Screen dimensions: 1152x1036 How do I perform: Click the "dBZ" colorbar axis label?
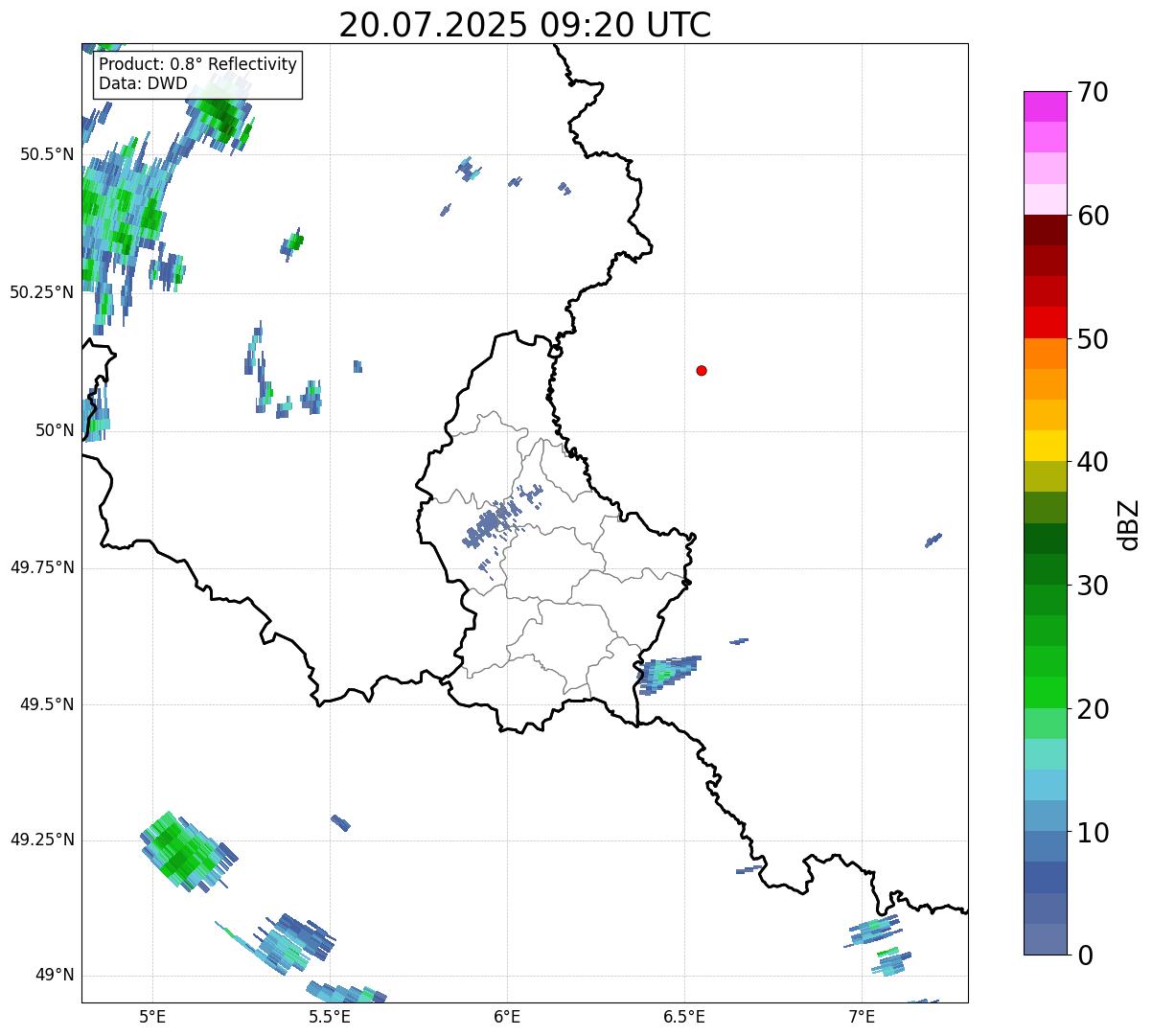coord(1129,523)
